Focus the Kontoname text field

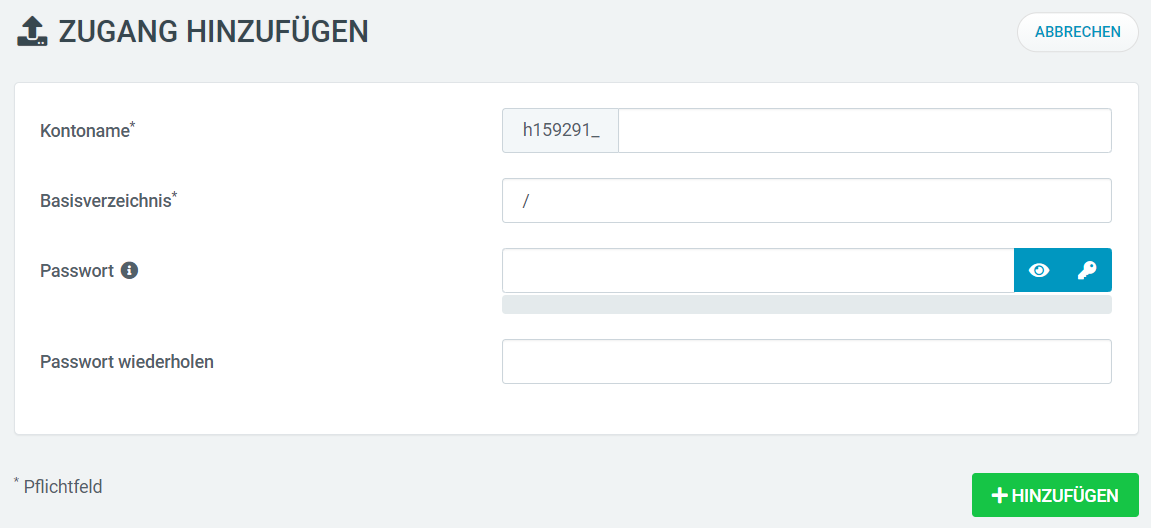coord(865,131)
